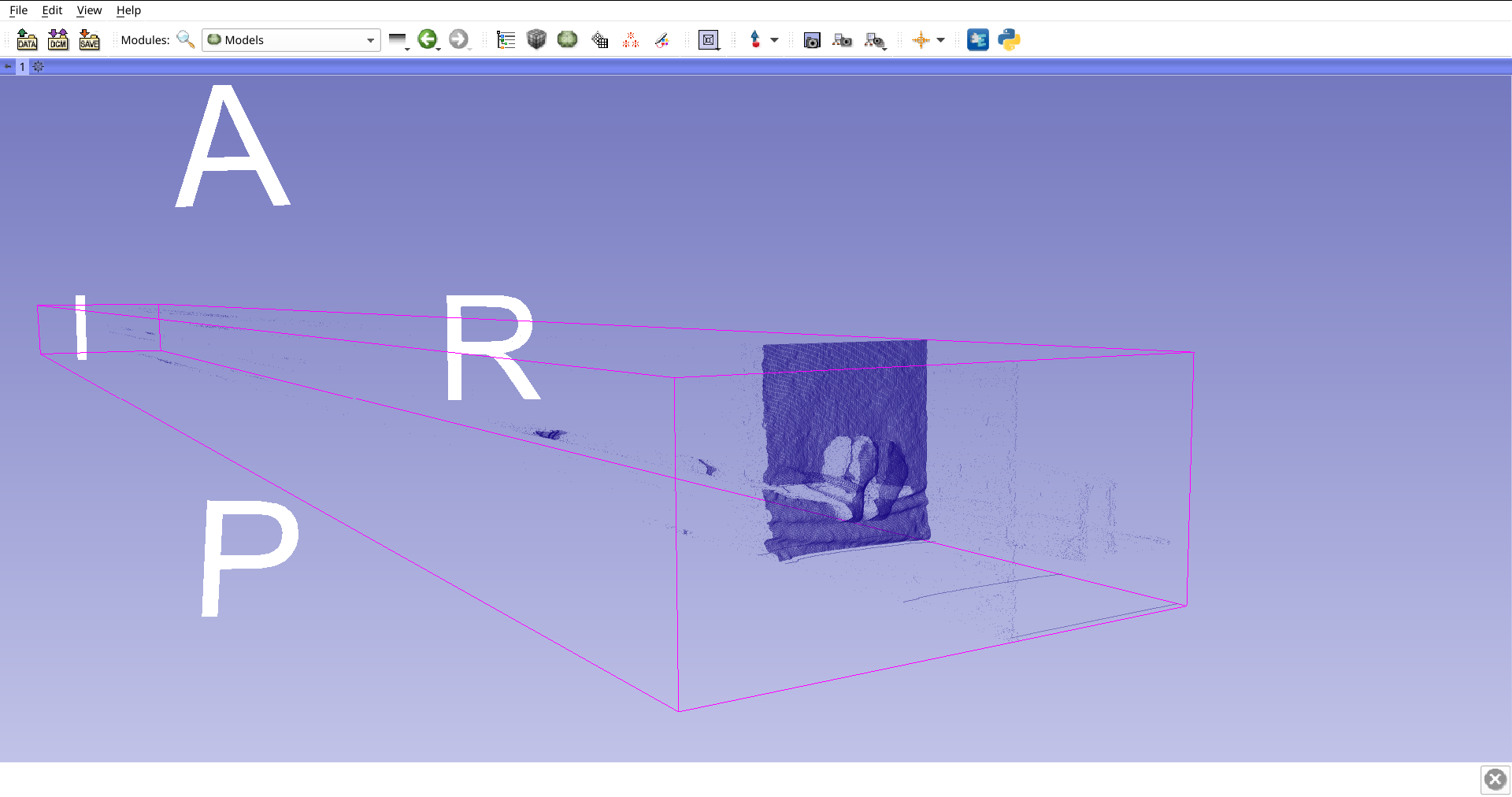1512x797 pixels.
Task: Open the Python console icon
Action: [1009, 39]
